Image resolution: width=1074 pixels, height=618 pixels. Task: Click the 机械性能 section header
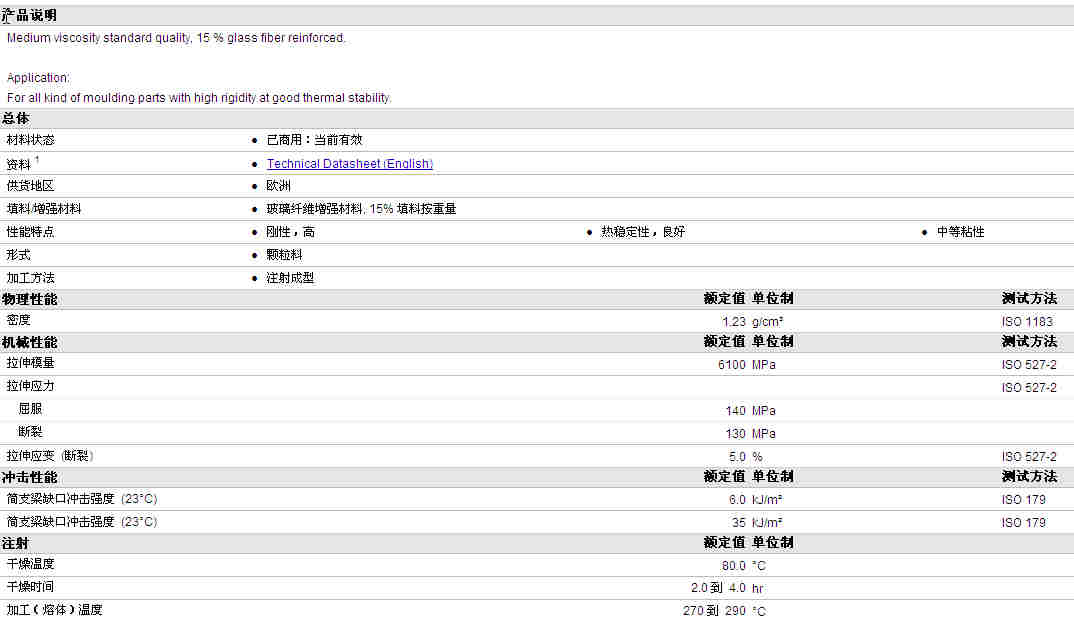point(29,342)
